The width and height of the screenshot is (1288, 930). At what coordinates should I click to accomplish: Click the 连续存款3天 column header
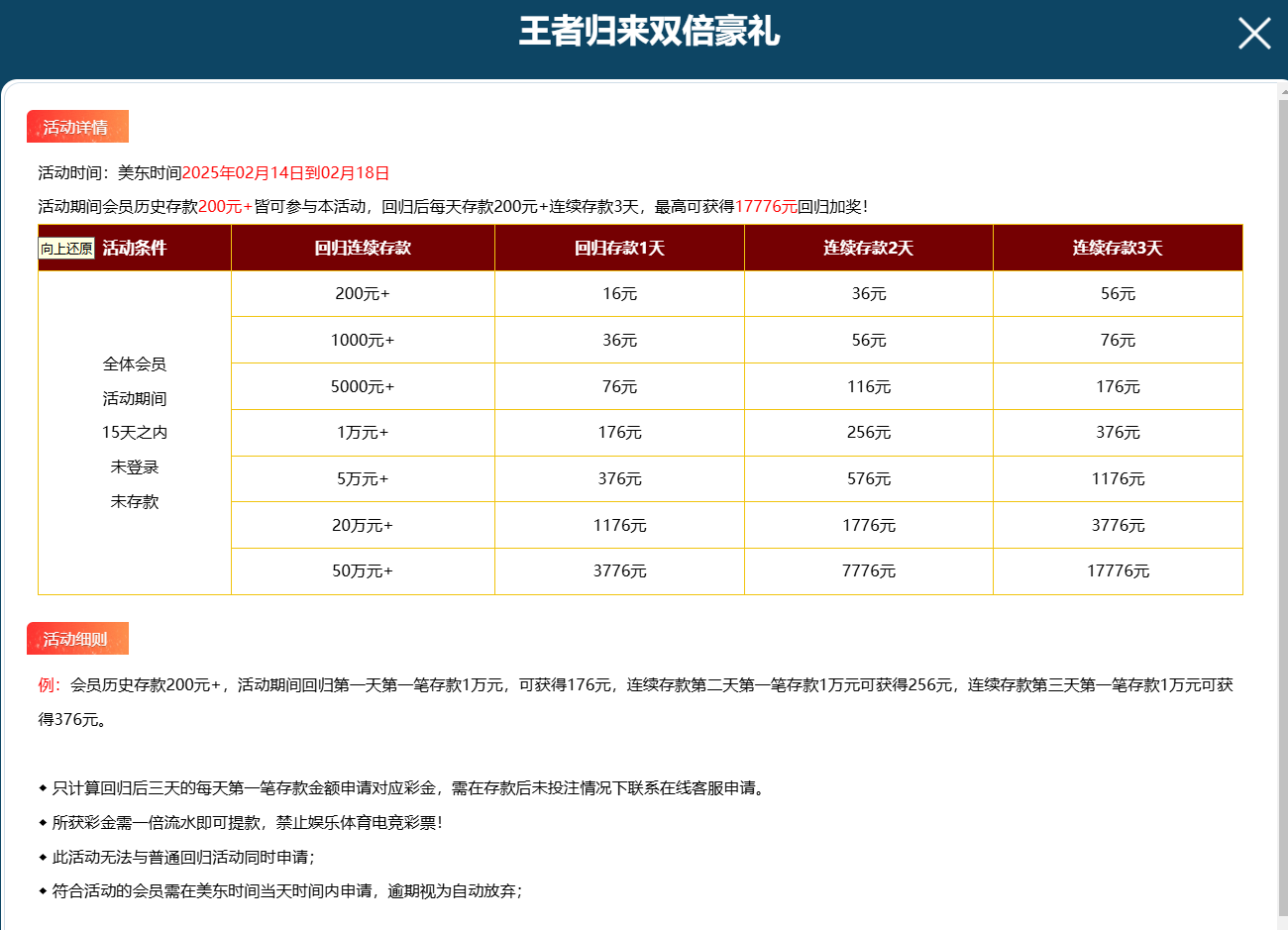coord(1118,248)
